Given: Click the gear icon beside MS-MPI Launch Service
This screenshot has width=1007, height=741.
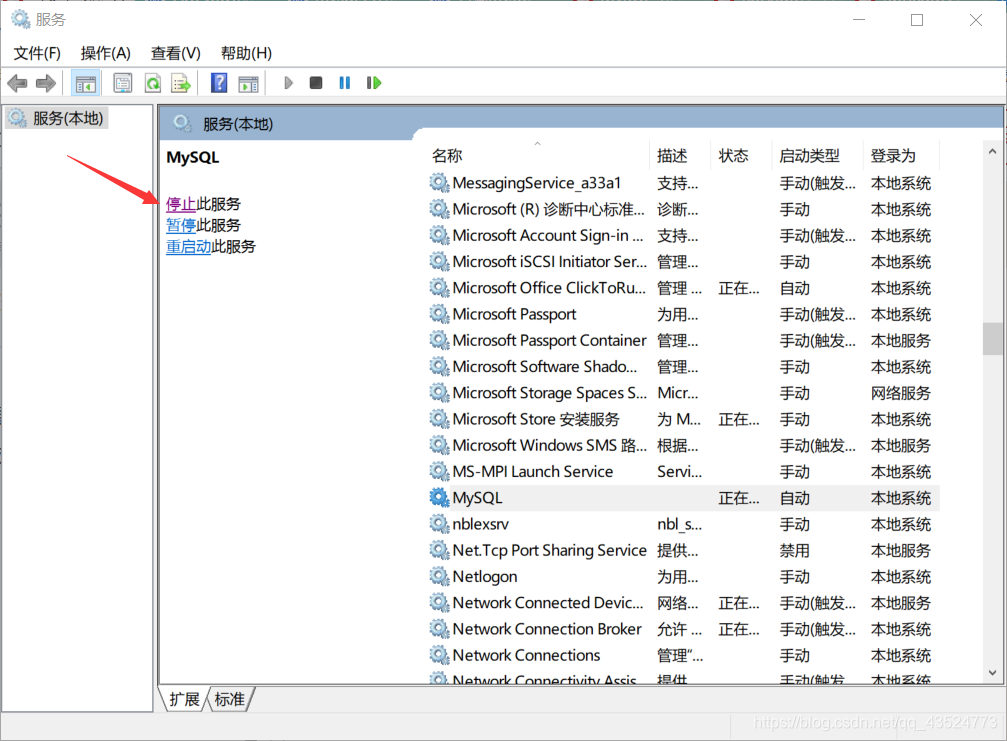Looking at the screenshot, I should (x=439, y=471).
